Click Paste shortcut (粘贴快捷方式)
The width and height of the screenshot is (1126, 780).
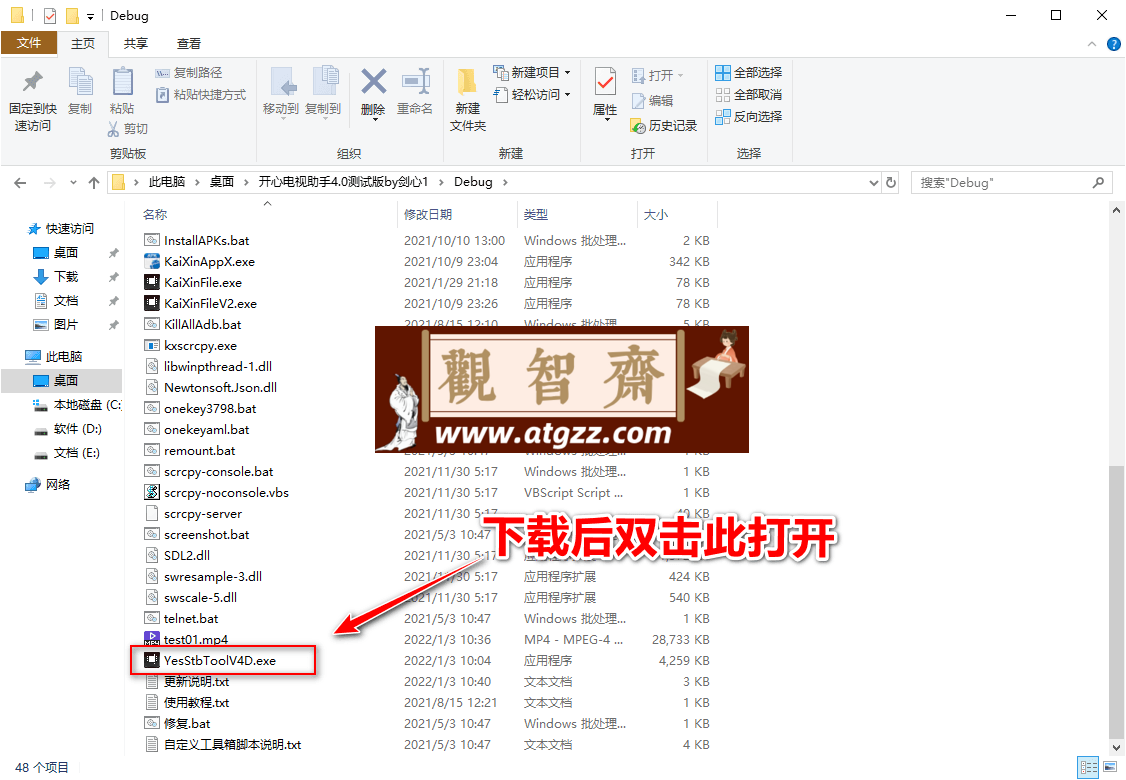(x=200, y=95)
